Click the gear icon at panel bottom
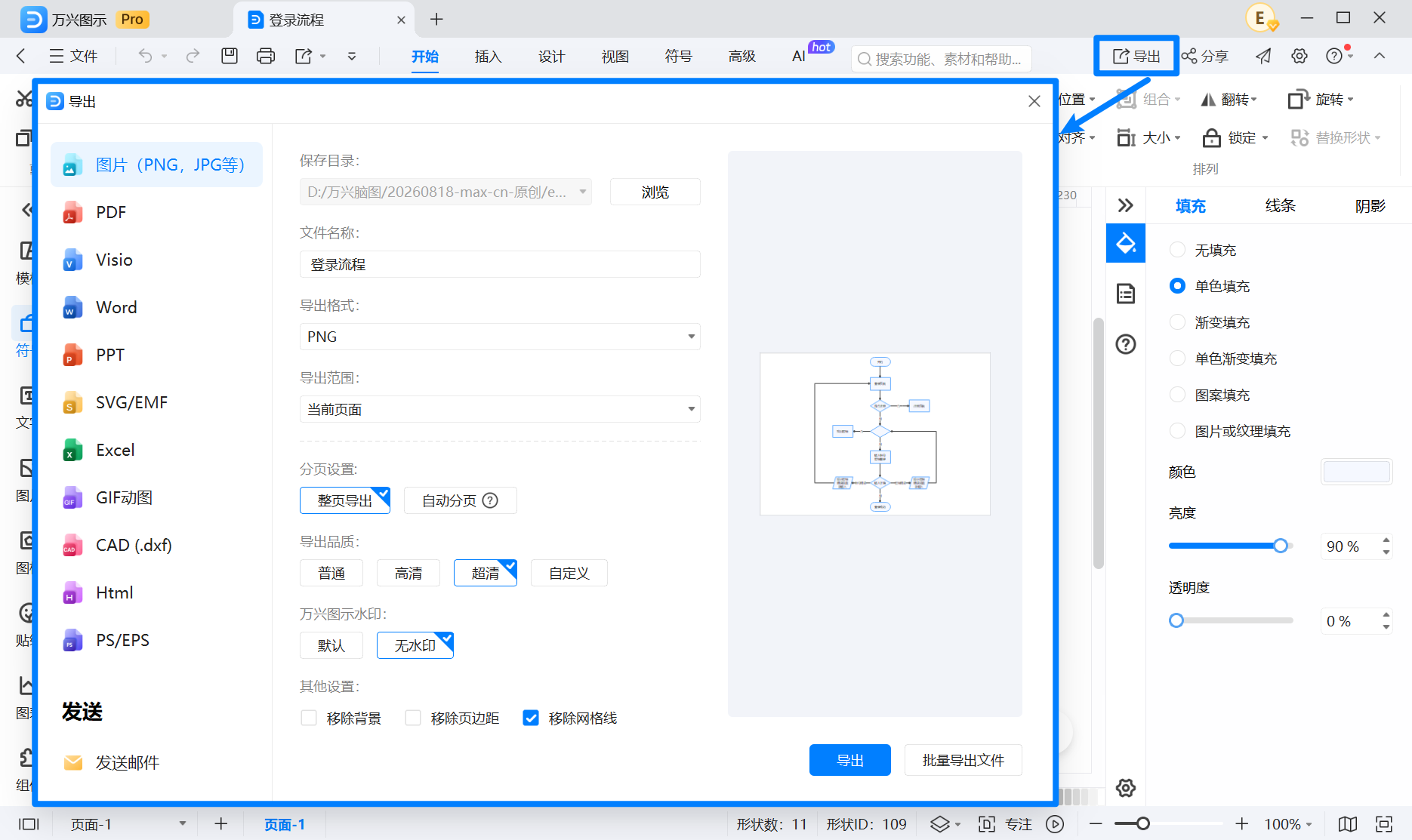This screenshot has width=1412, height=840. coord(1126,788)
